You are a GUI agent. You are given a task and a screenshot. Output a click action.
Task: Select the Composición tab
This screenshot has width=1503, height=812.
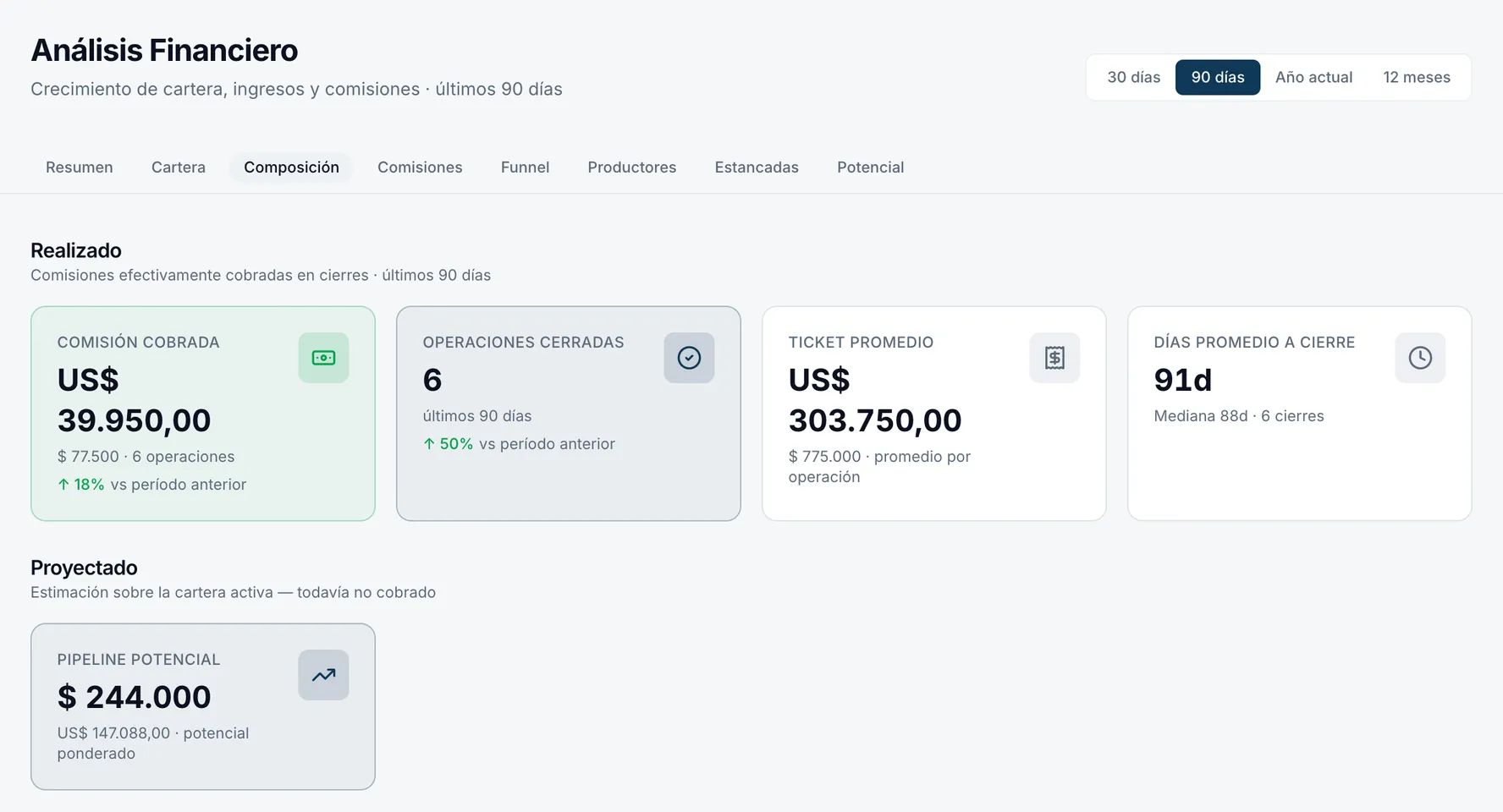[291, 167]
